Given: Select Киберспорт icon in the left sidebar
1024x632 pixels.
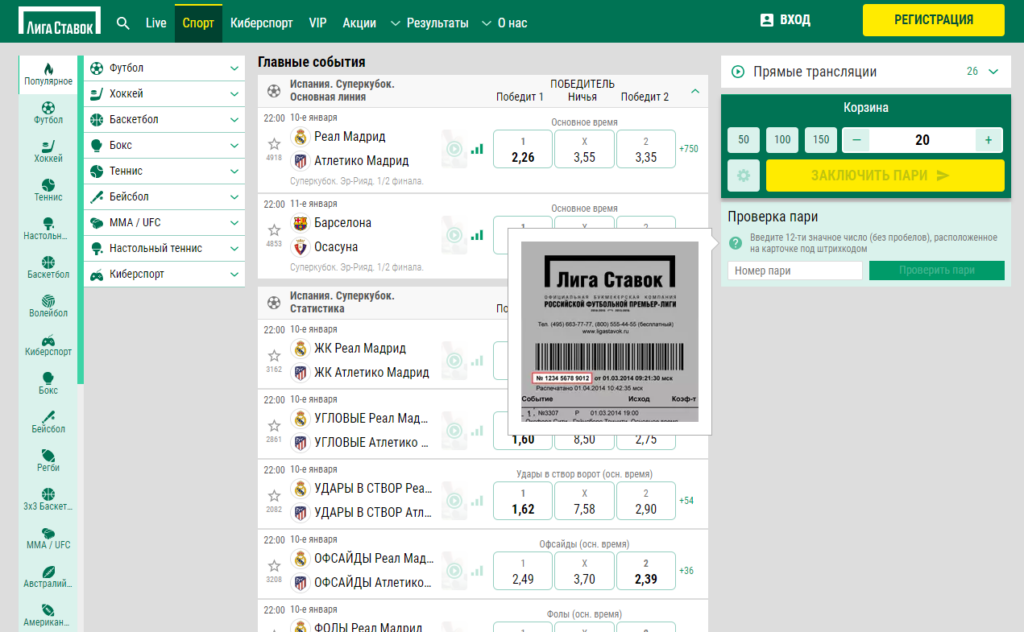Looking at the screenshot, I should click(48, 345).
